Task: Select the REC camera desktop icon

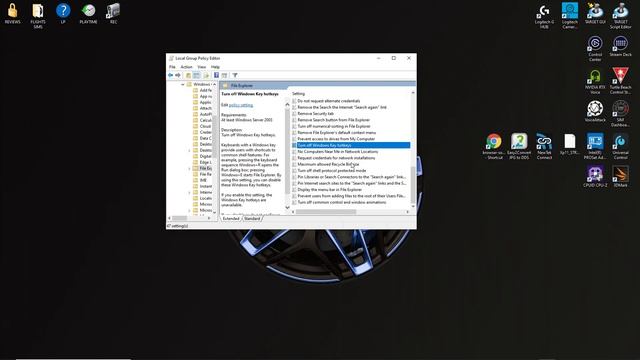Action: tap(113, 13)
